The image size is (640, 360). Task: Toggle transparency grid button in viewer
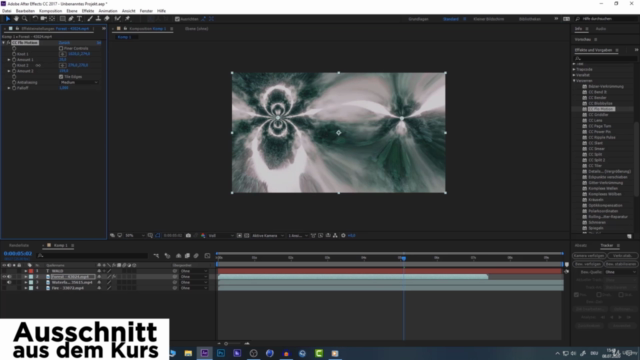[247, 236]
